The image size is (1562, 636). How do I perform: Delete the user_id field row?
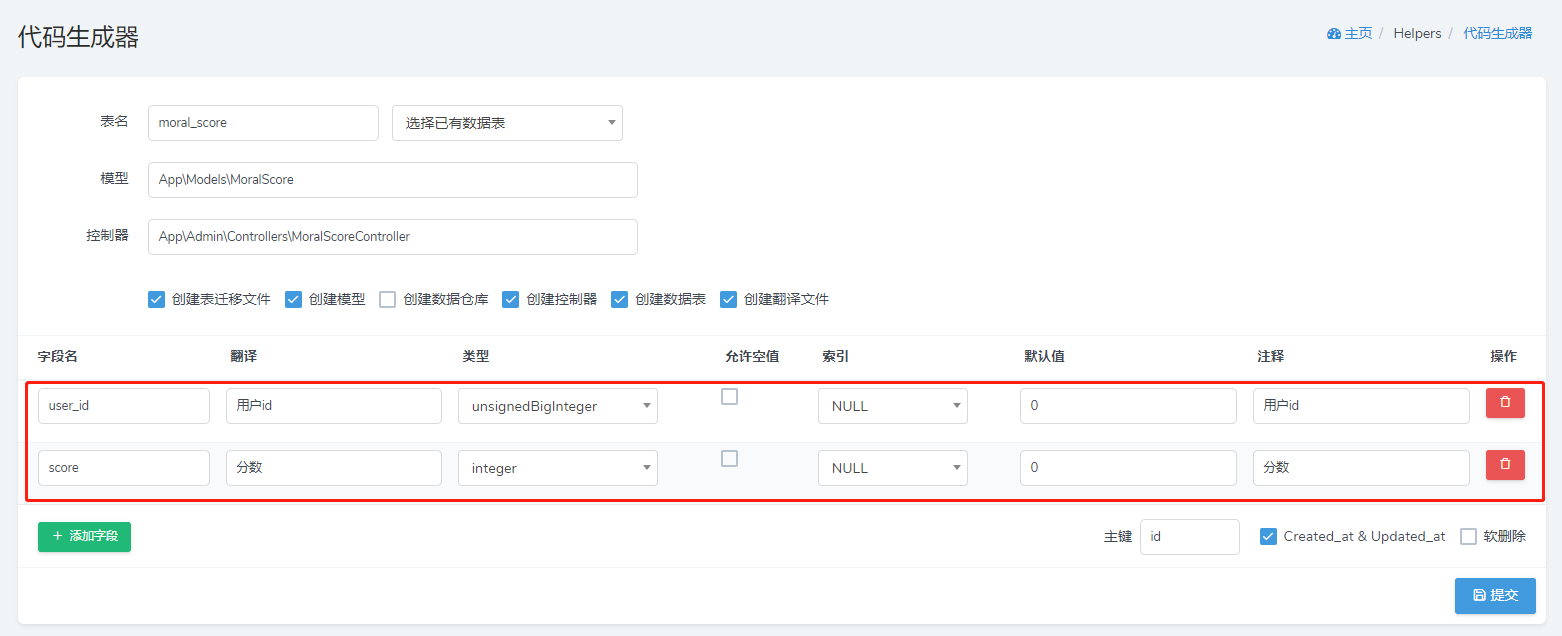pos(1505,403)
